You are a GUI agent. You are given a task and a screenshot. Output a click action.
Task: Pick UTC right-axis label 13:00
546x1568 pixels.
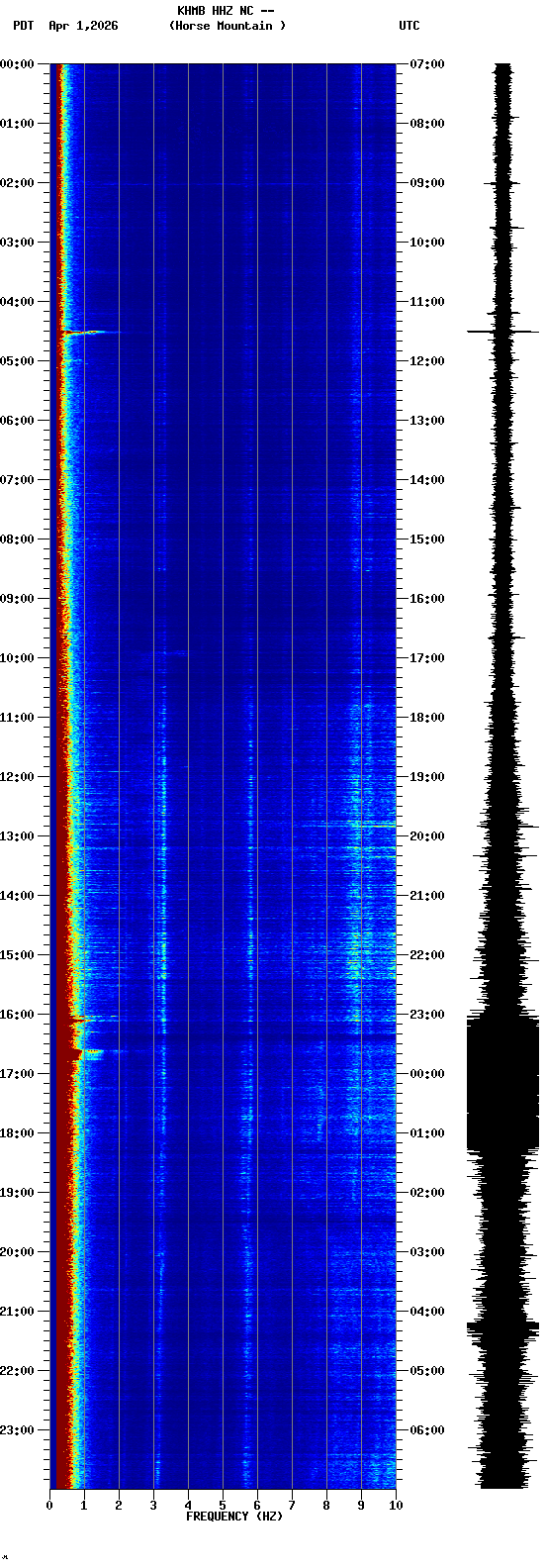click(427, 421)
